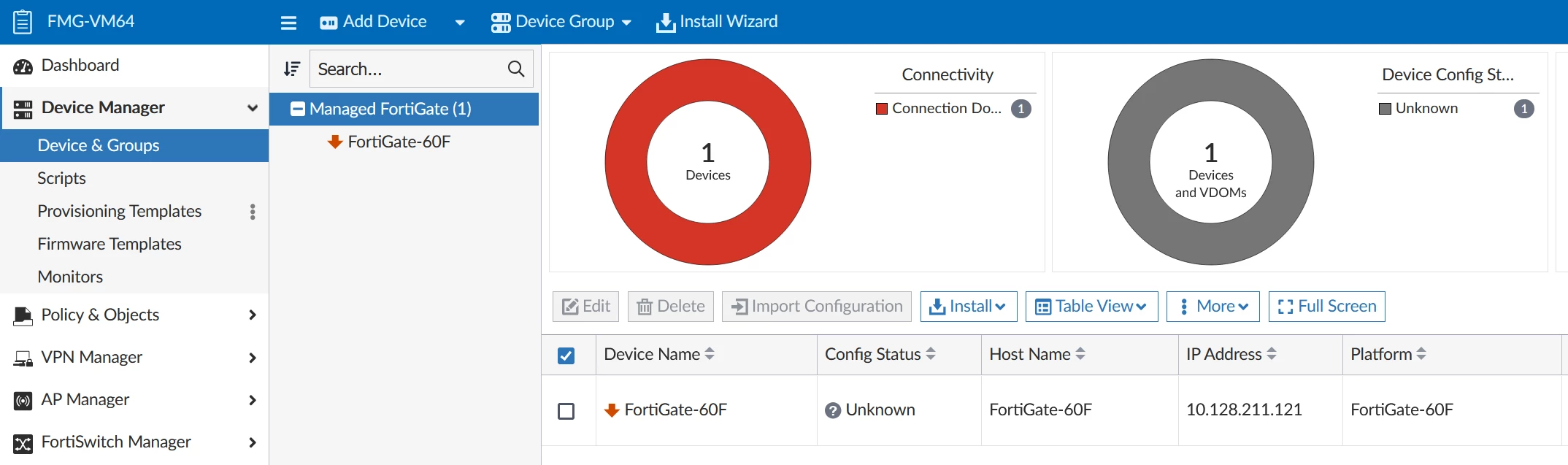Check the FortiGate-60F row checkbox
Screen dimensions: 1568x465
[566, 411]
